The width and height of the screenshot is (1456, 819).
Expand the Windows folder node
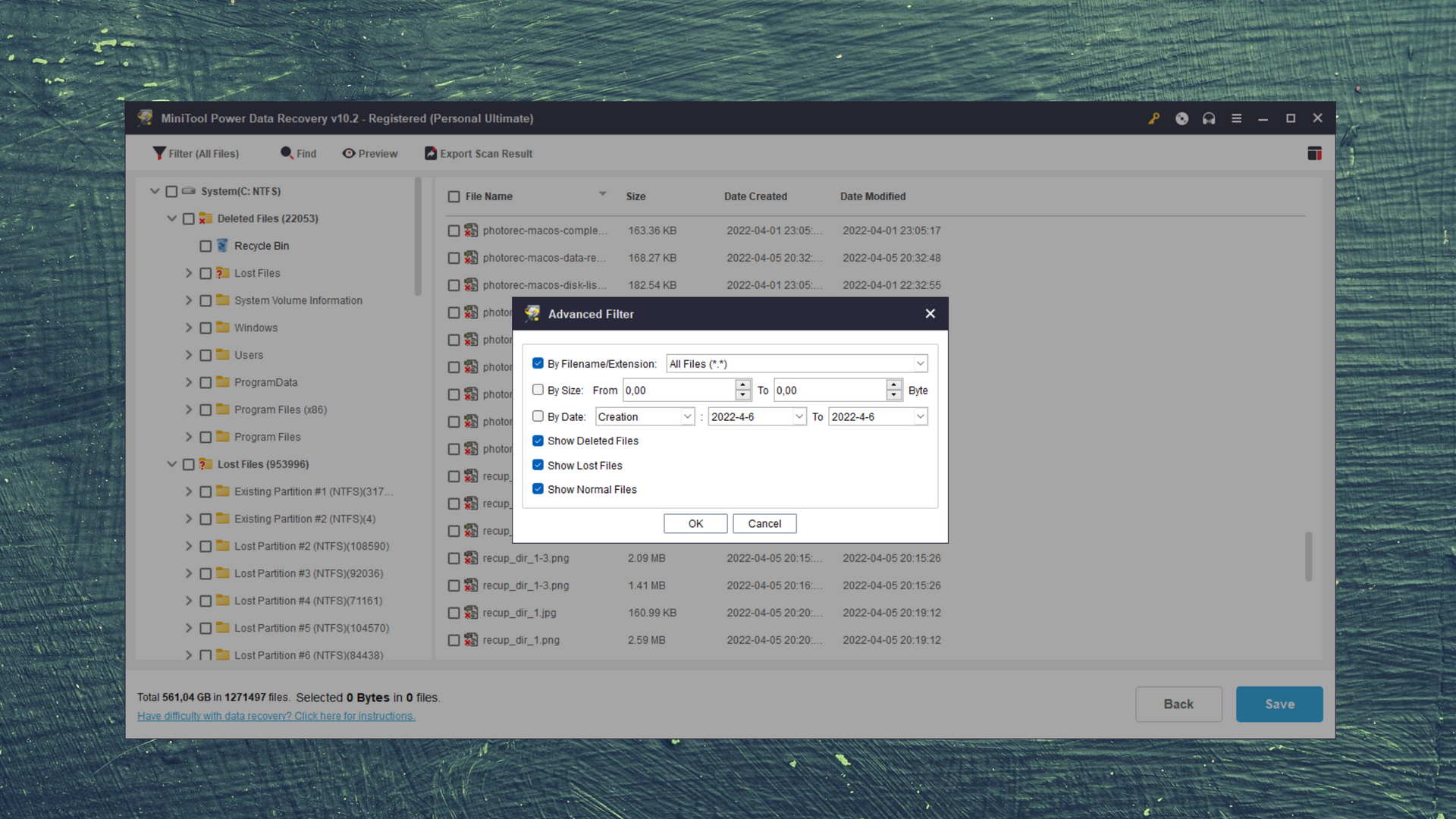click(x=189, y=328)
